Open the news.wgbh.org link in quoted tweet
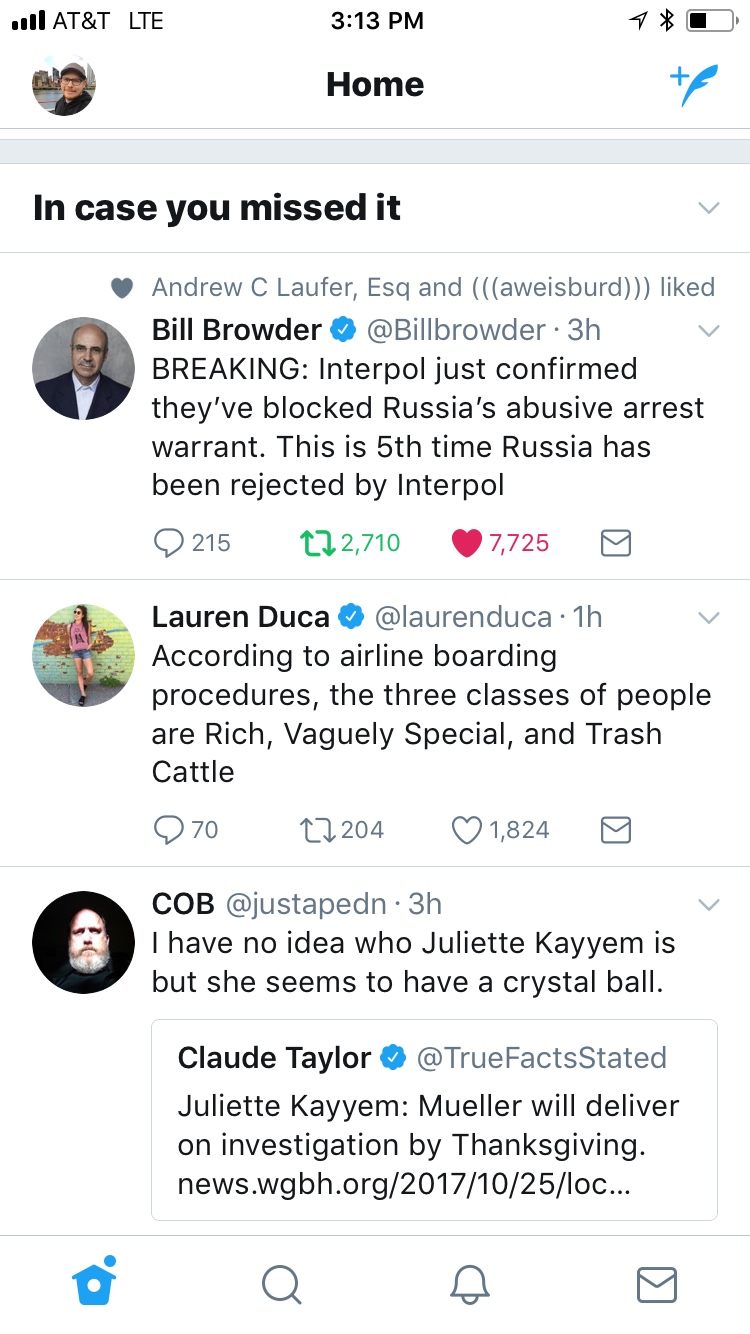The image size is (750, 1334). point(400,1184)
